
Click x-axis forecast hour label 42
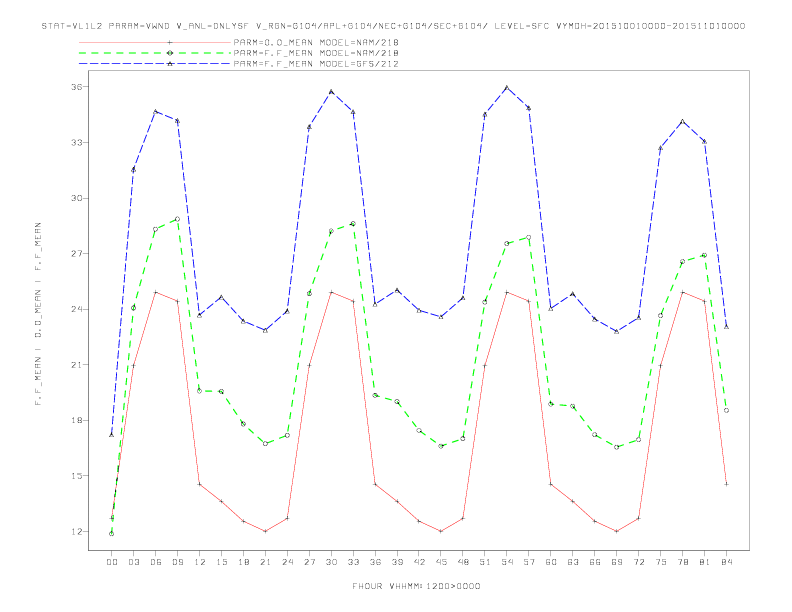[419, 562]
